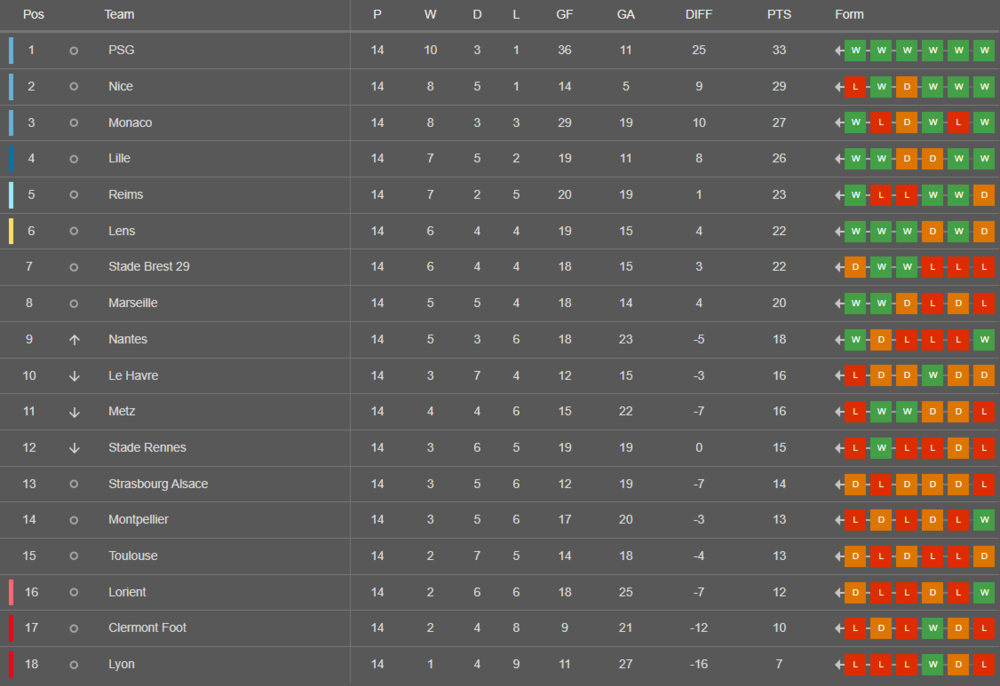Click the form arrow in PSG row

(x=839, y=50)
